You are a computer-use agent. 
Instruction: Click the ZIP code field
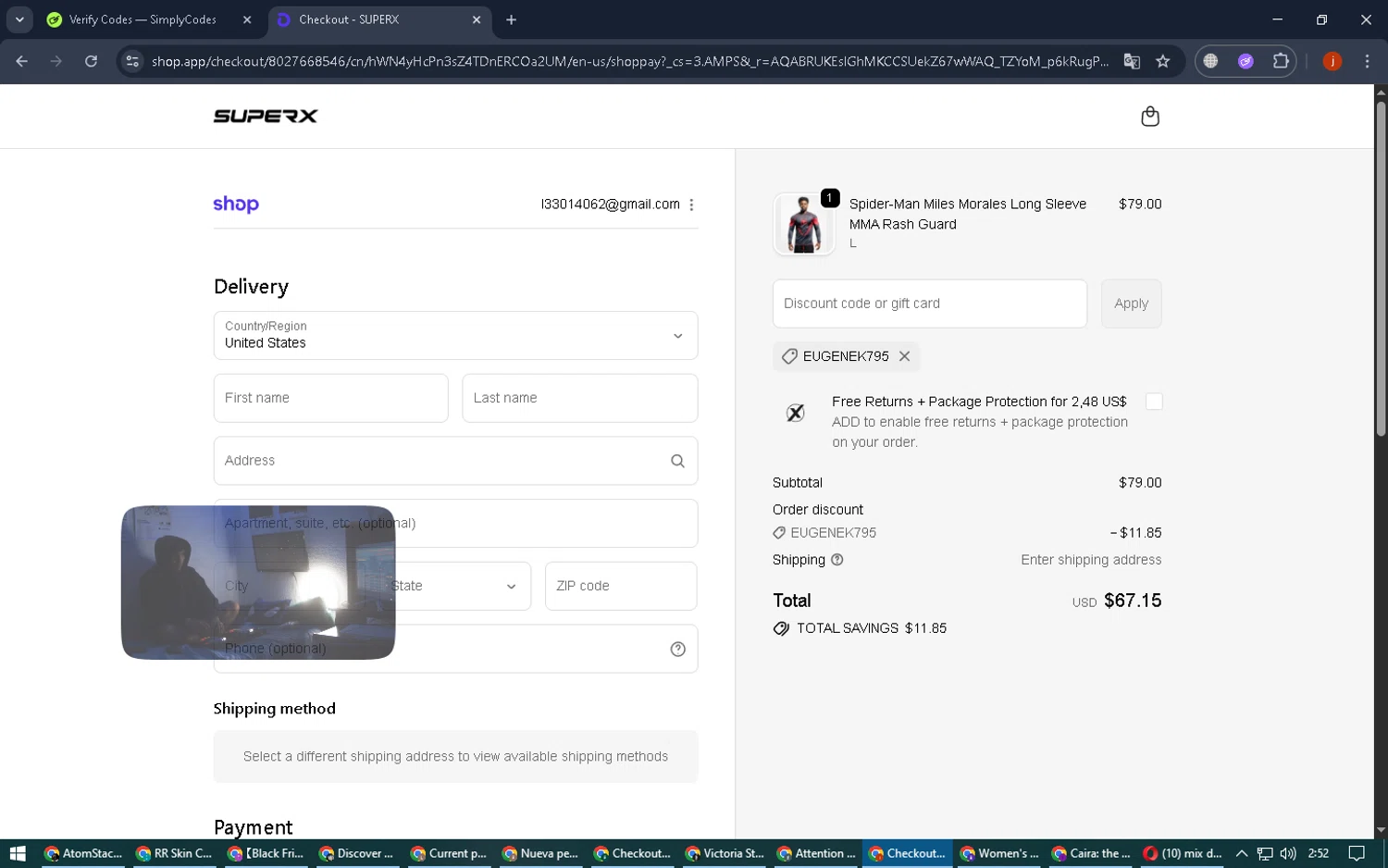pyautogui.click(x=621, y=586)
